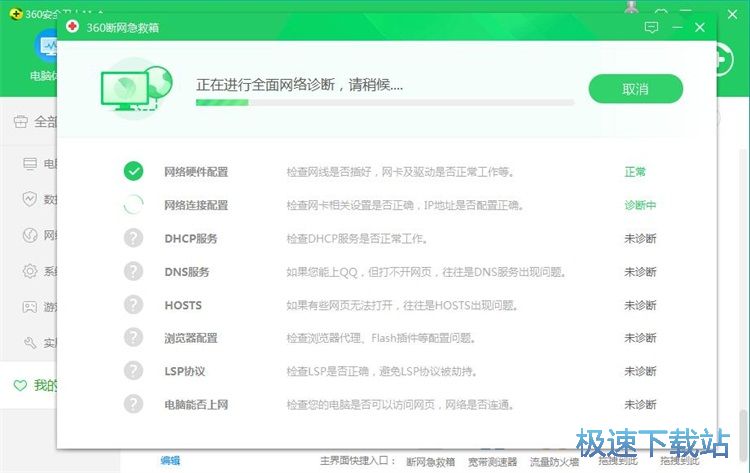This screenshot has width=750, height=473.
Task: Select the DHCP服务 item label
Action: 191,238
